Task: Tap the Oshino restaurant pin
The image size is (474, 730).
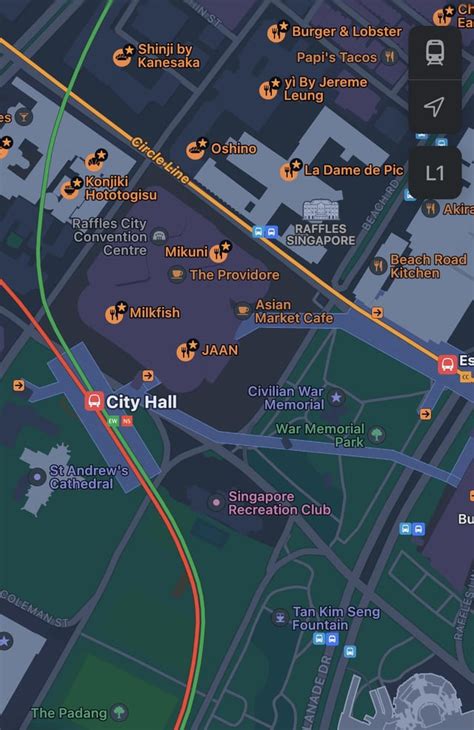Action: (x=196, y=149)
